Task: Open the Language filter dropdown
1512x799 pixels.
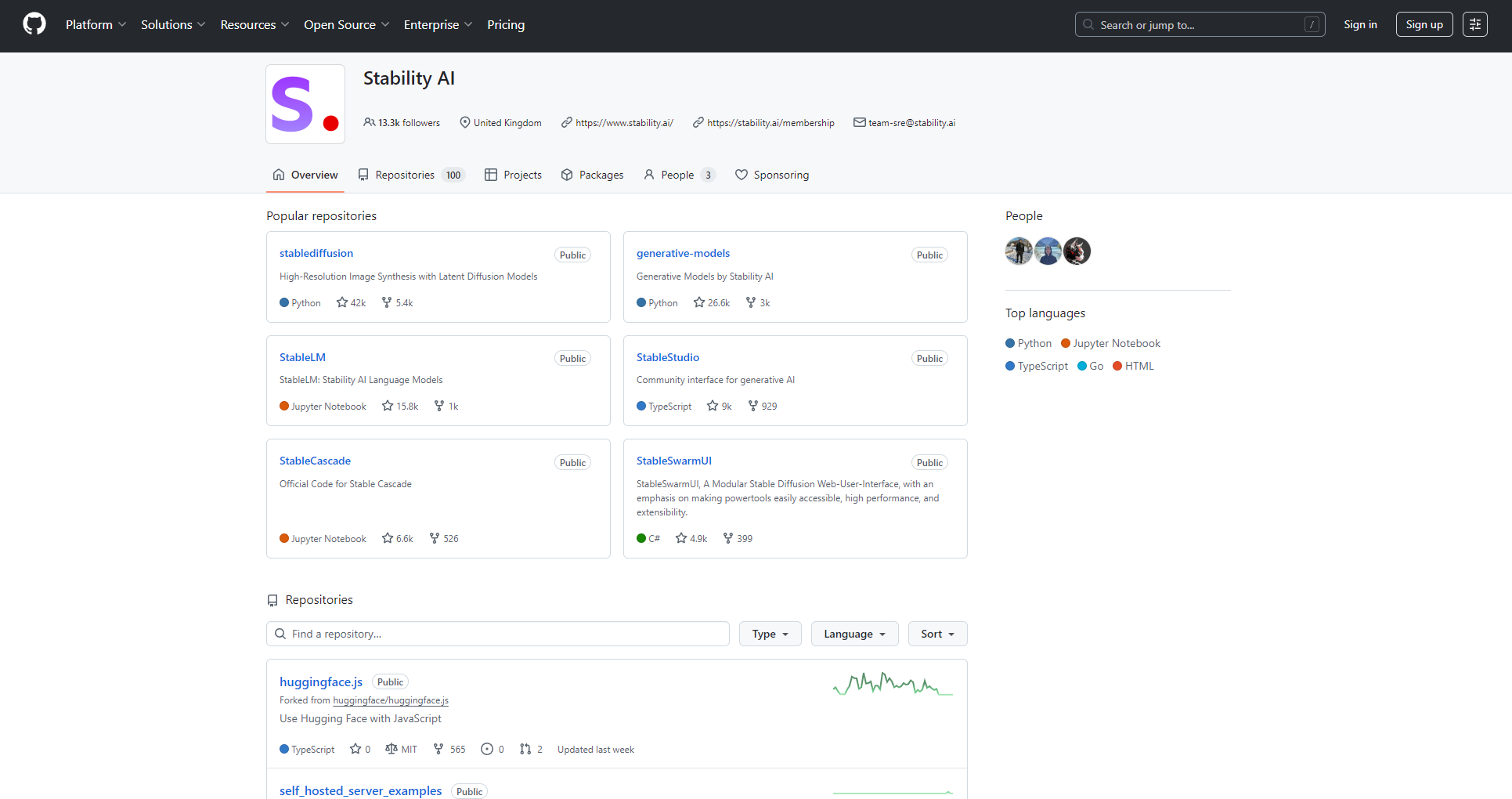Action: [x=854, y=634]
